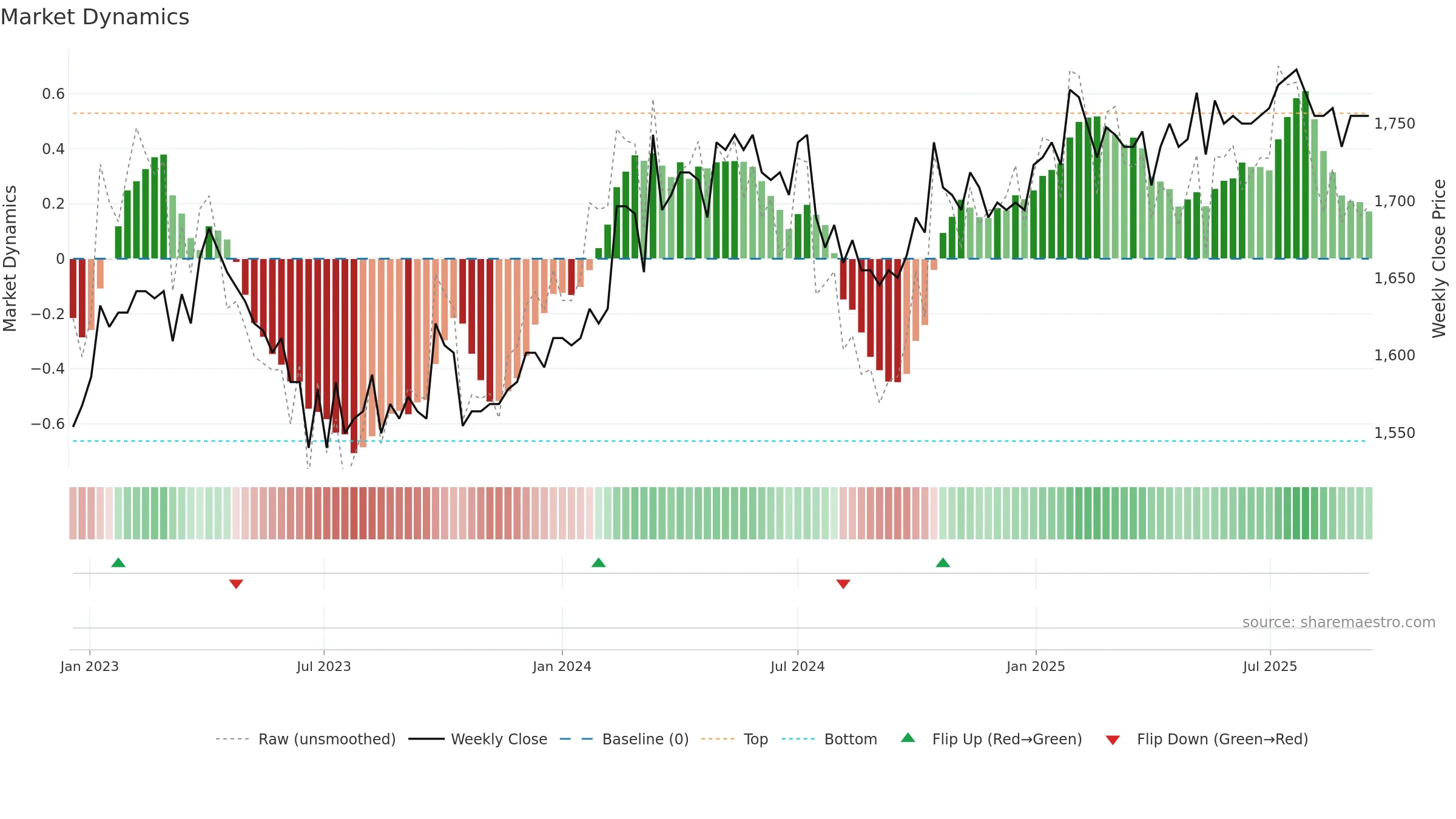Click the red triangle icon in the legend

click(1113, 740)
